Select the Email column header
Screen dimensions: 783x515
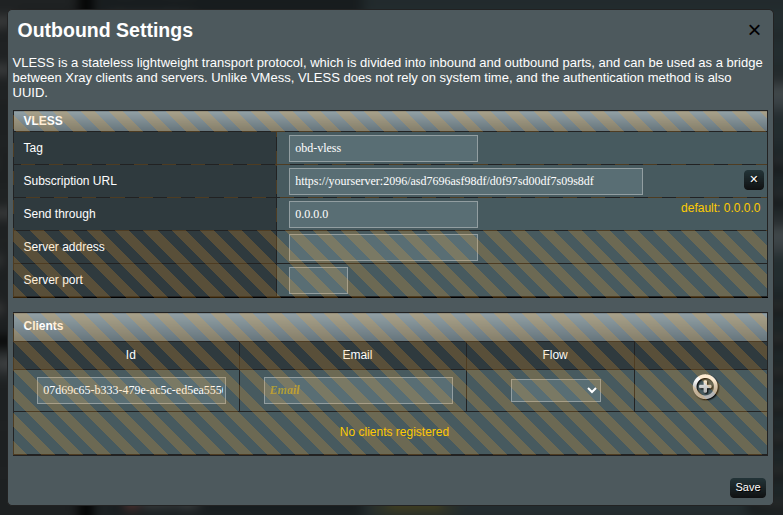point(358,355)
